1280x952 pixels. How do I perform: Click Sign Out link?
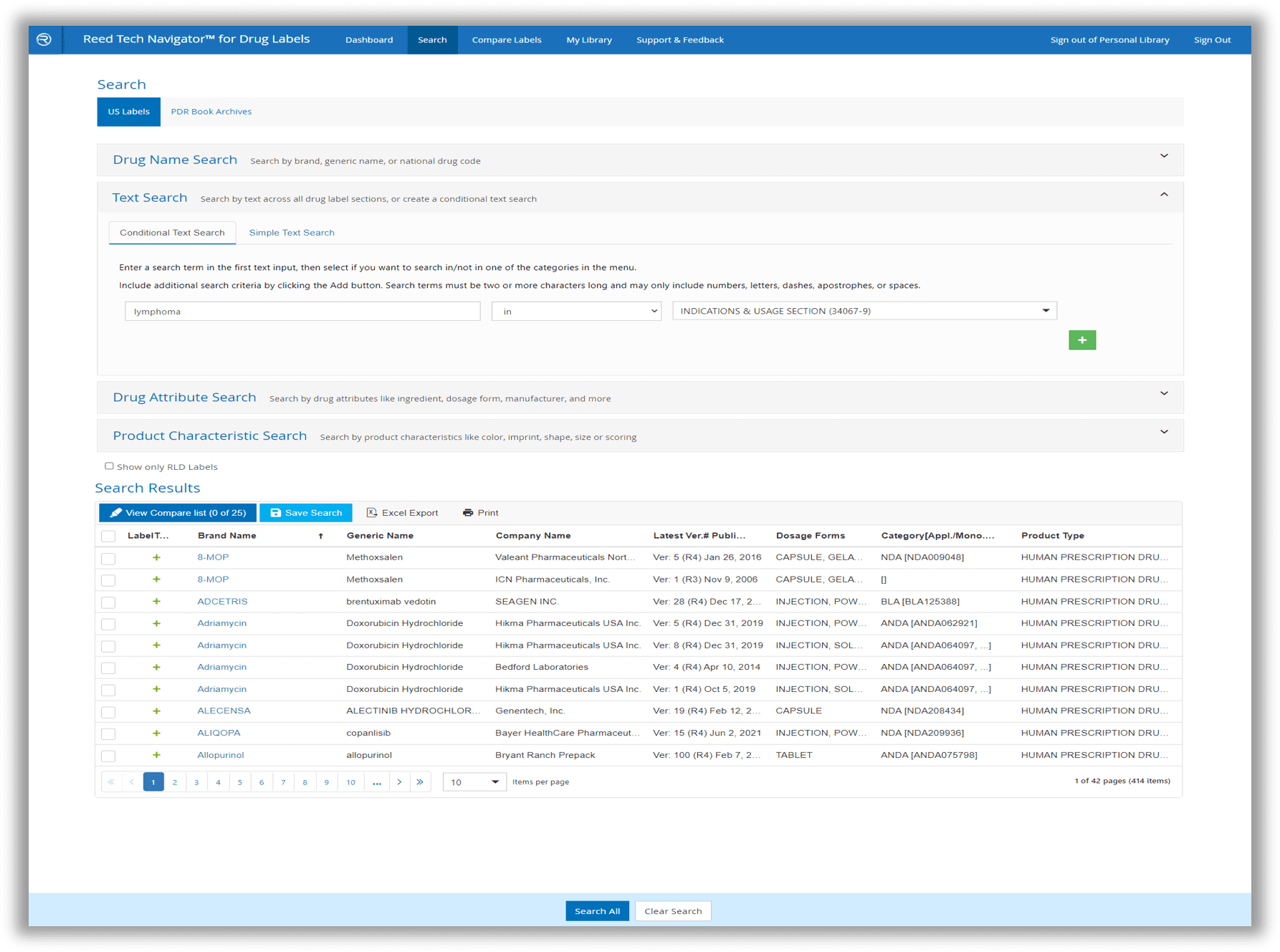point(1212,39)
